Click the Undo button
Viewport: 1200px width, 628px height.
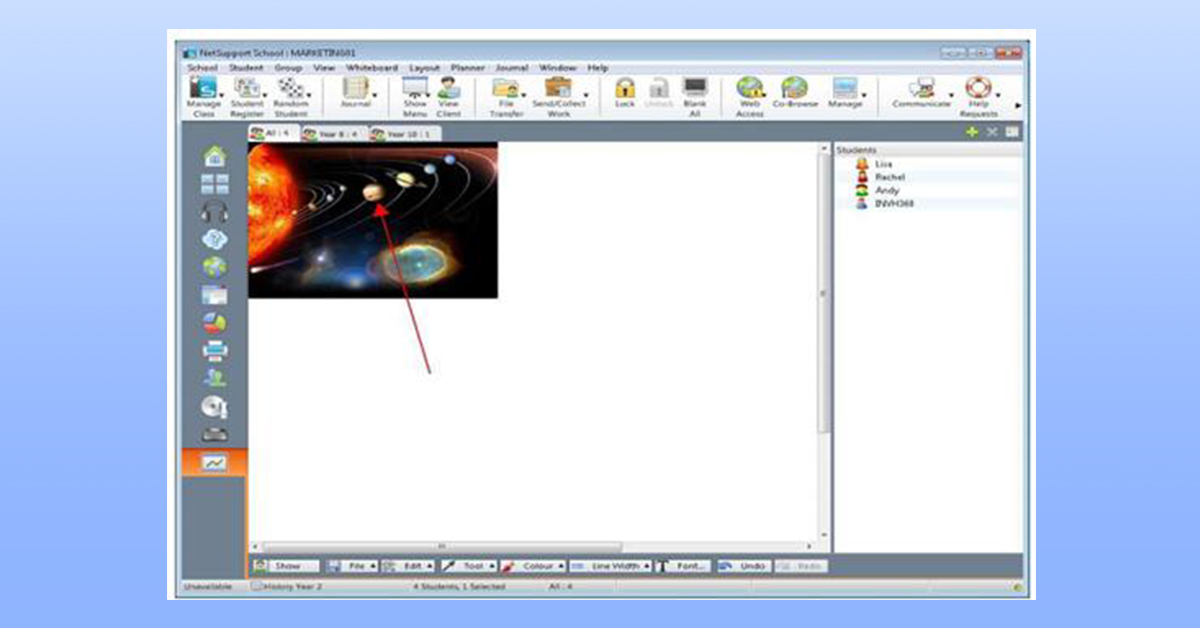743,566
